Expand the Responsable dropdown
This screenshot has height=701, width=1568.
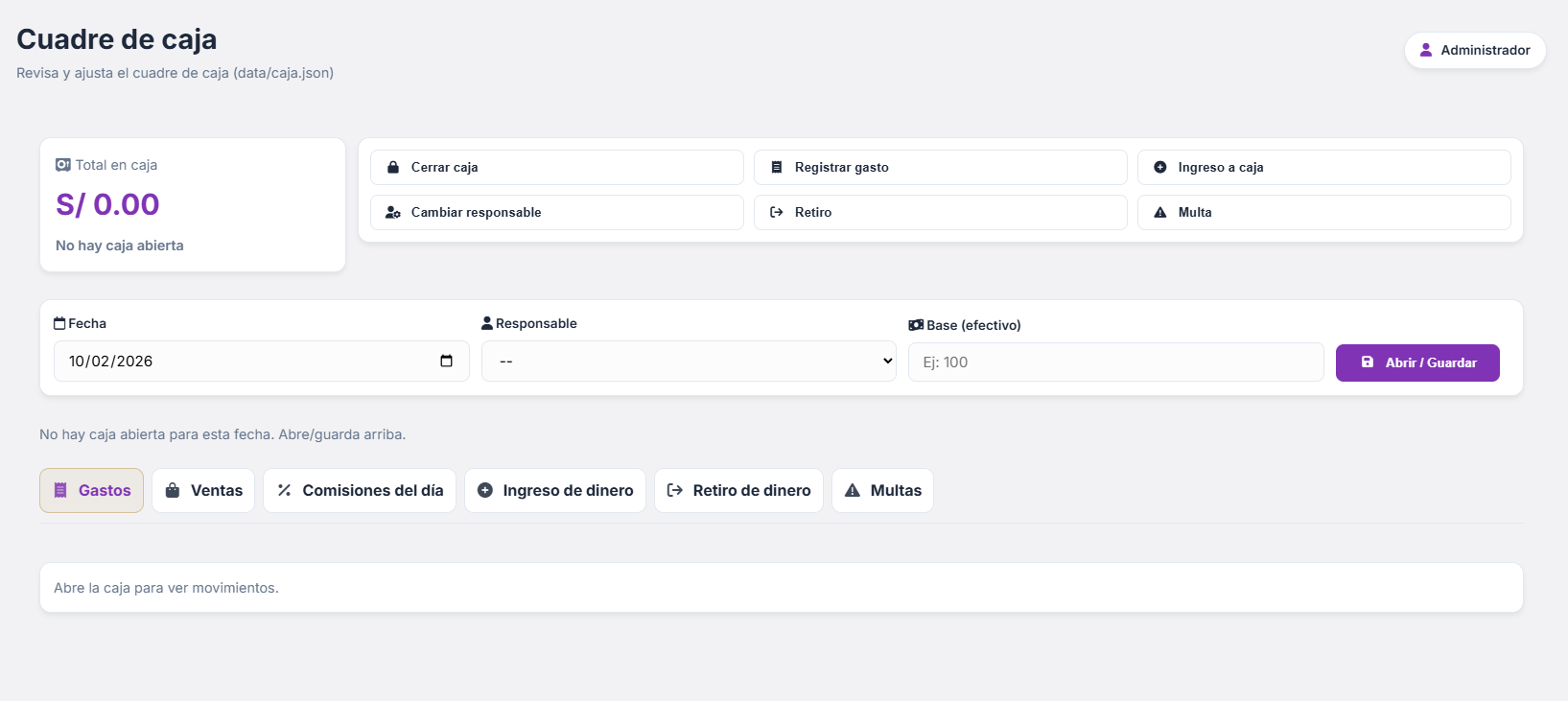tap(688, 362)
